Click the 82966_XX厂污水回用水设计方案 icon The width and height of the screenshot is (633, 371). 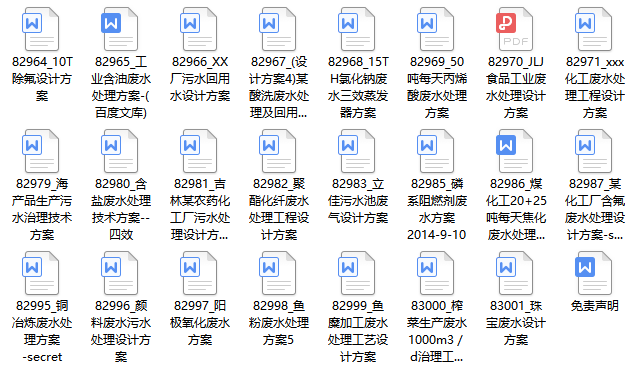tap(199, 29)
